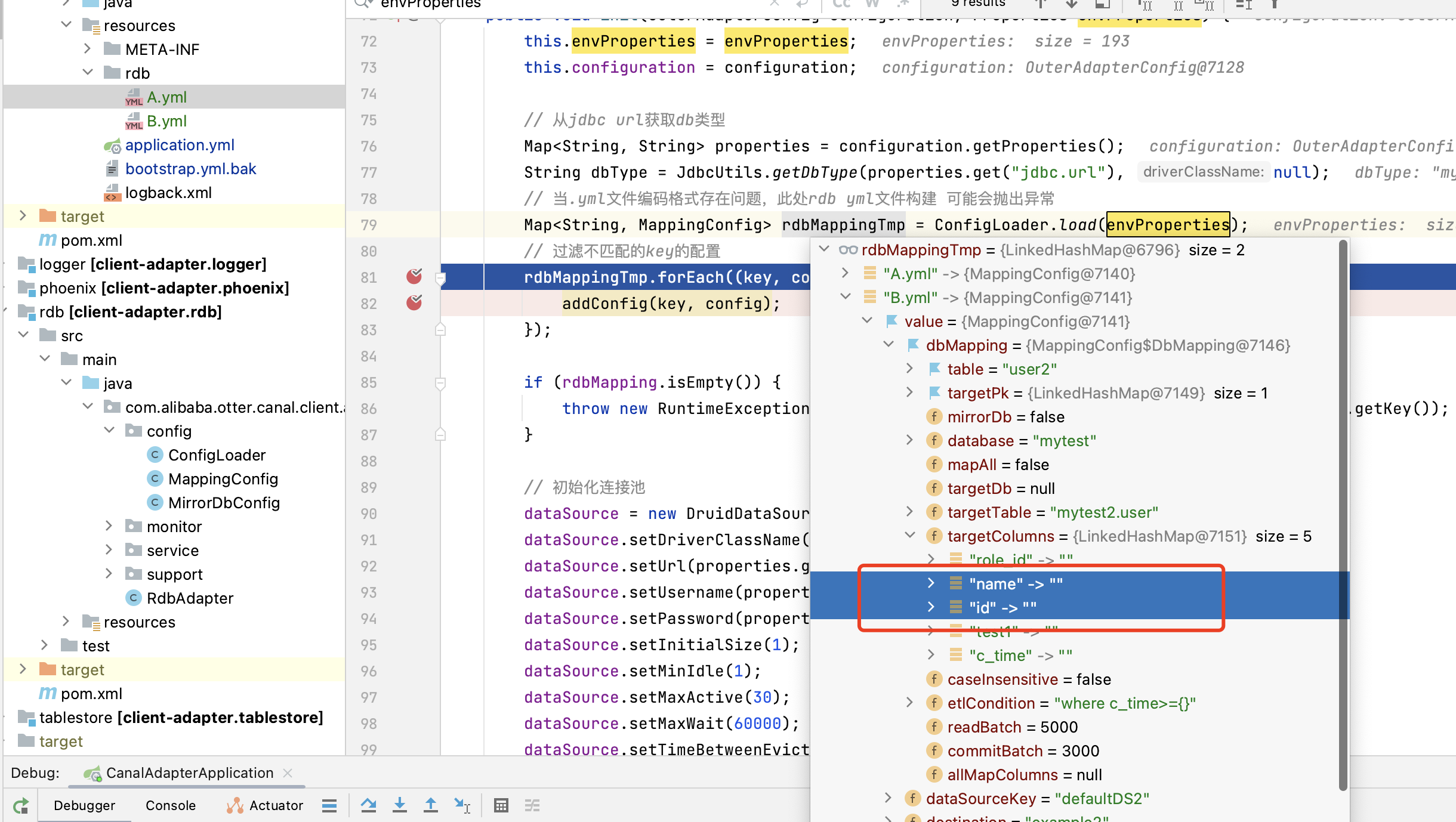Jump to next search occurrence arrow
Screen dimensions: 1456x822
tap(1071, 4)
